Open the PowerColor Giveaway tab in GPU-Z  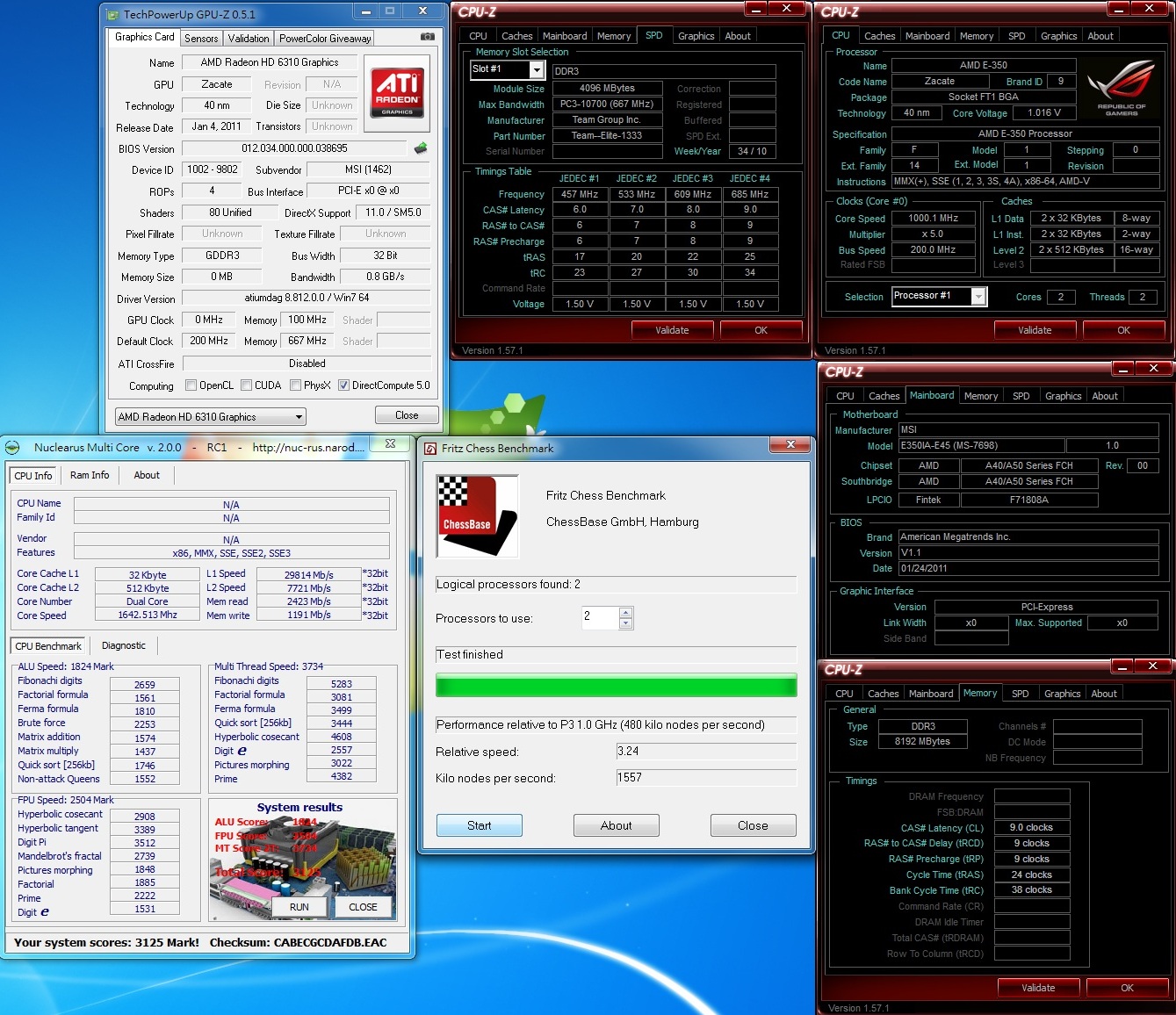point(325,39)
